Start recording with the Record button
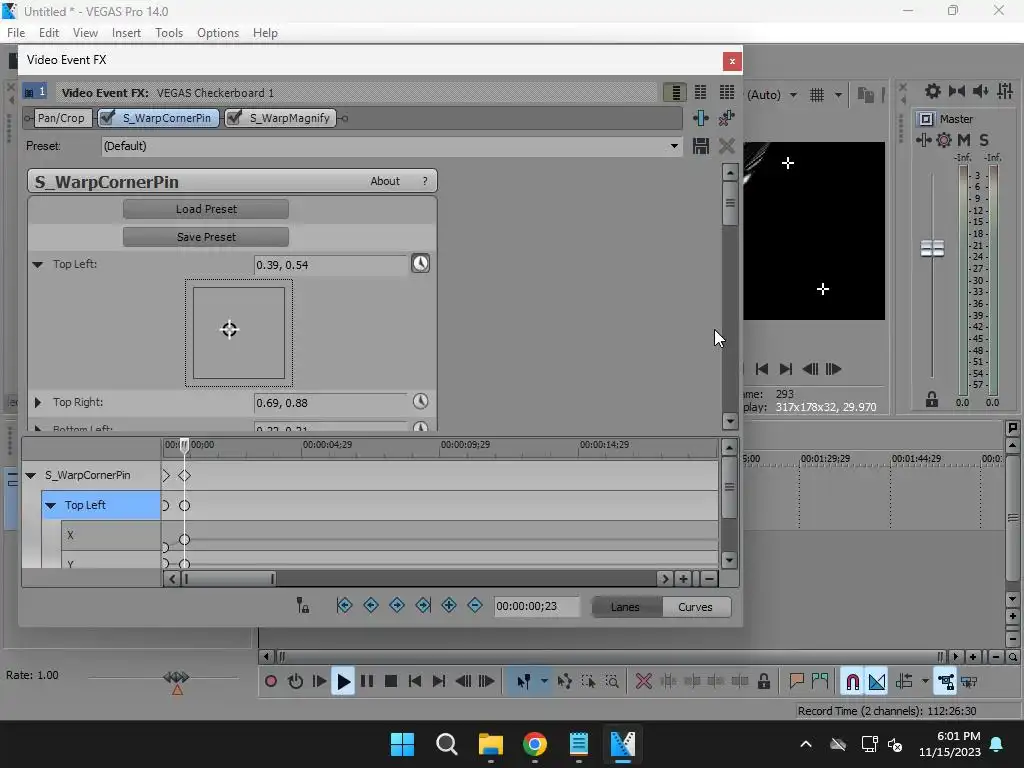 tap(270, 682)
